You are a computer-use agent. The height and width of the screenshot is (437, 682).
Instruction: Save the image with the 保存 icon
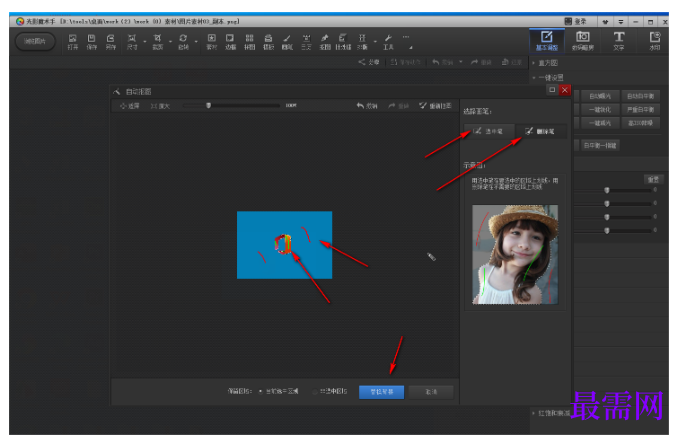point(91,42)
